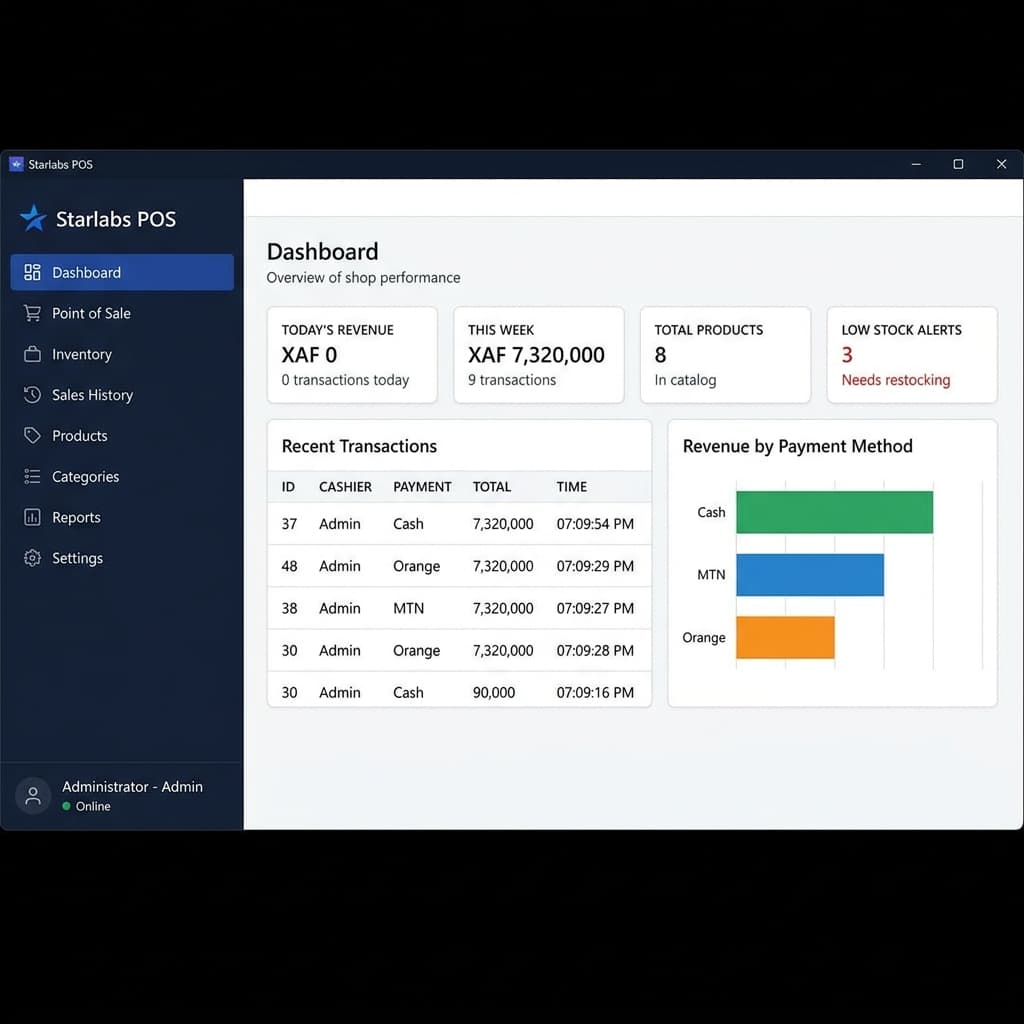The image size is (1024, 1024).
Task: Click the blue MTN revenue bar
Action: click(x=810, y=575)
